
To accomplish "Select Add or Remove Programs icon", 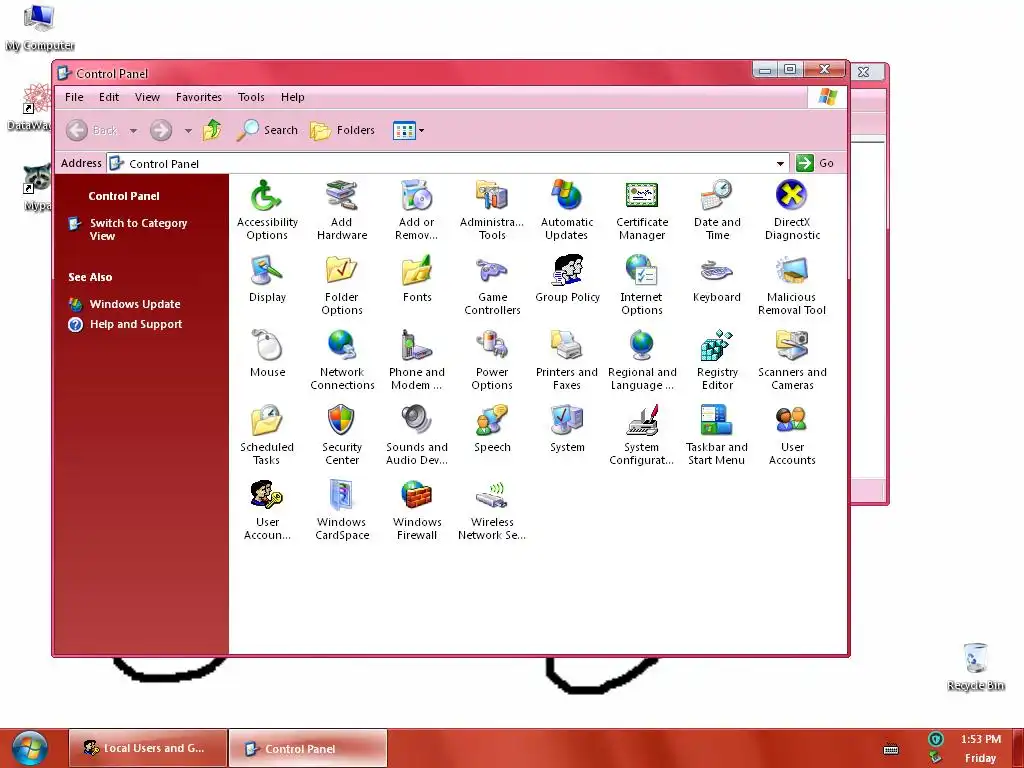I will point(417,210).
